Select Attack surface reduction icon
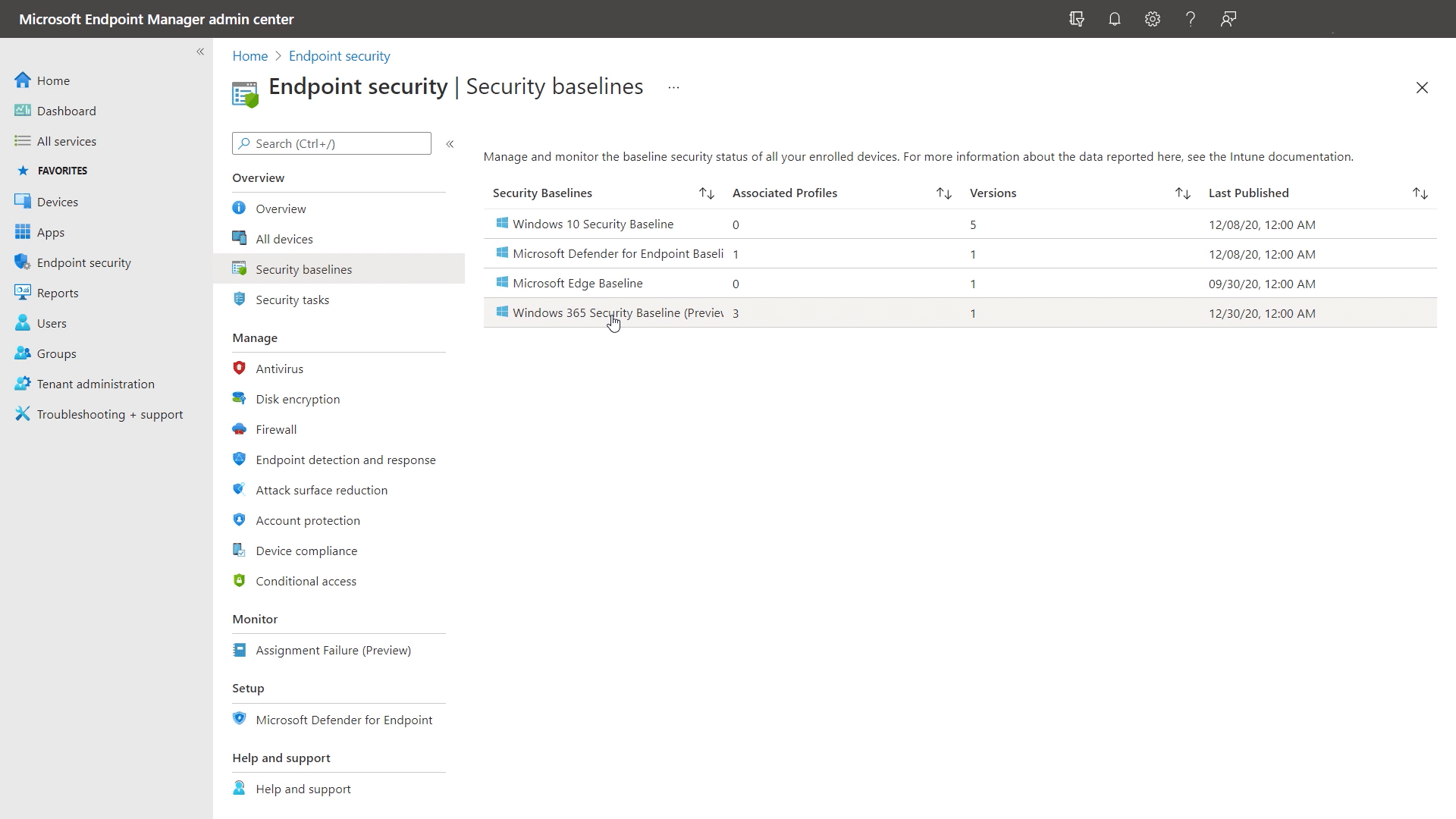The width and height of the screenshot is (1456, 819). point(239,489)
